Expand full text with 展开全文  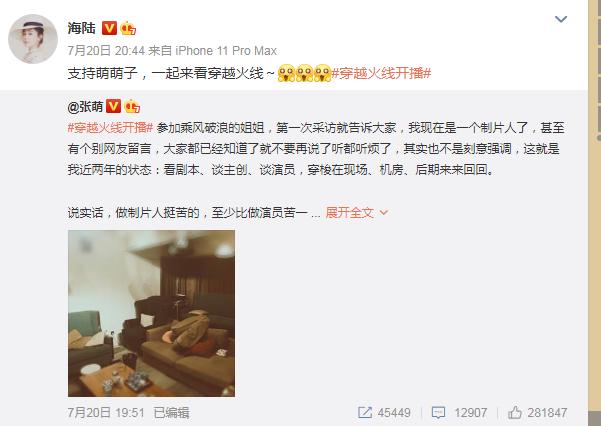[350, 212]
